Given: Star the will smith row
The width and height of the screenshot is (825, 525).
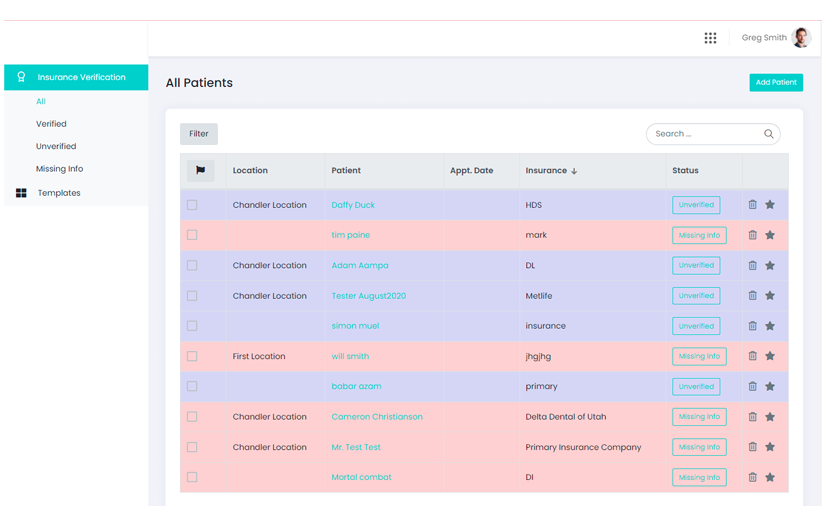Looking at the screenshot, I should coord(770,356).
